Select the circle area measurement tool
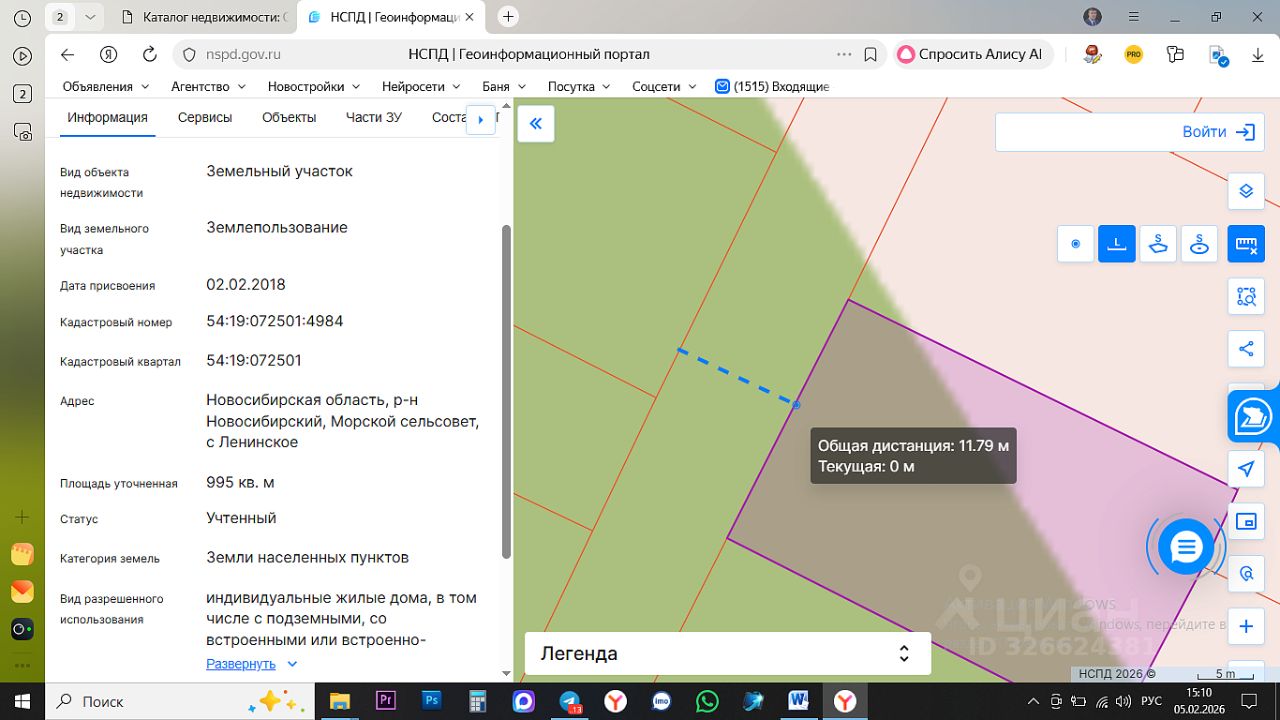Screen dimensions: 1280x720 click(1199, 244)
